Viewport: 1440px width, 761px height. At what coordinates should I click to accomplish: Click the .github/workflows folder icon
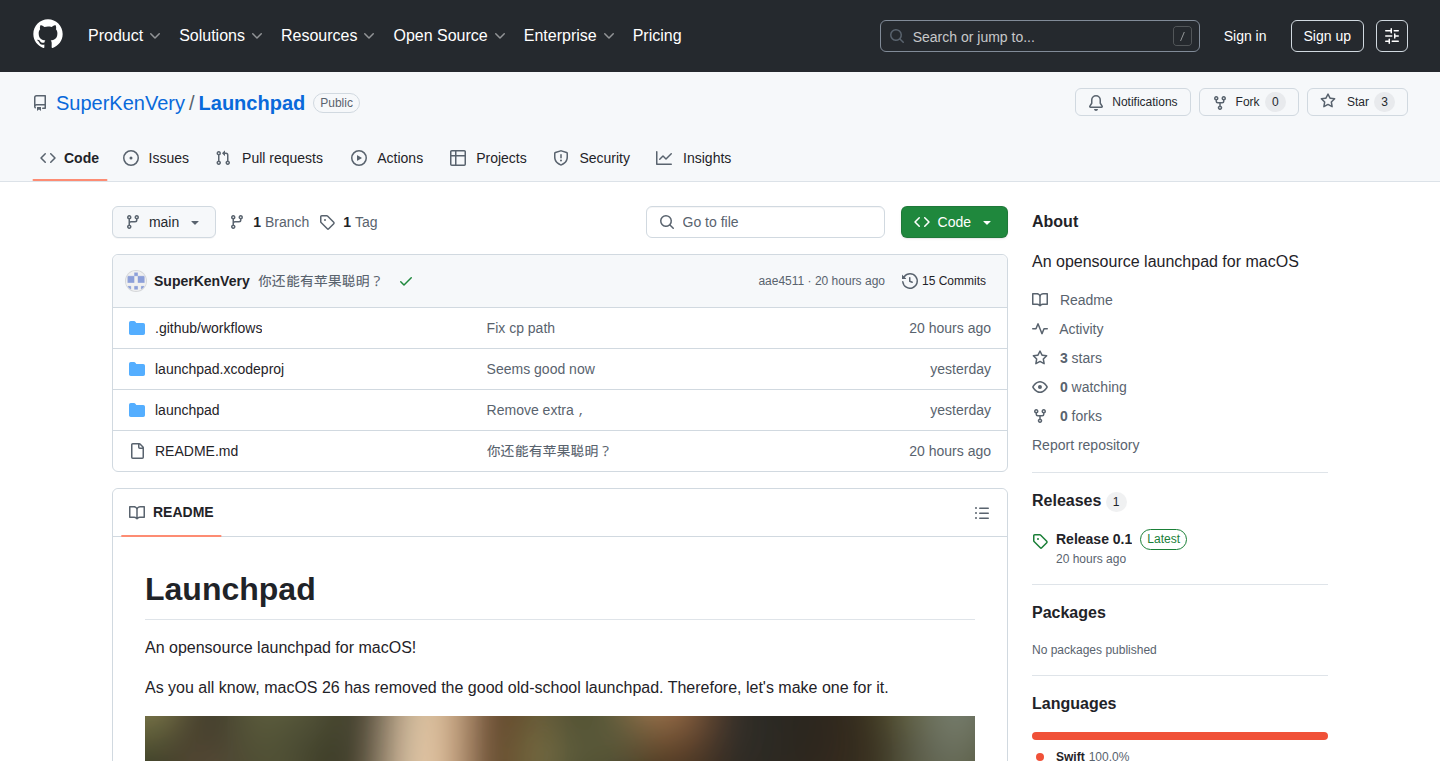click(137, 328)
